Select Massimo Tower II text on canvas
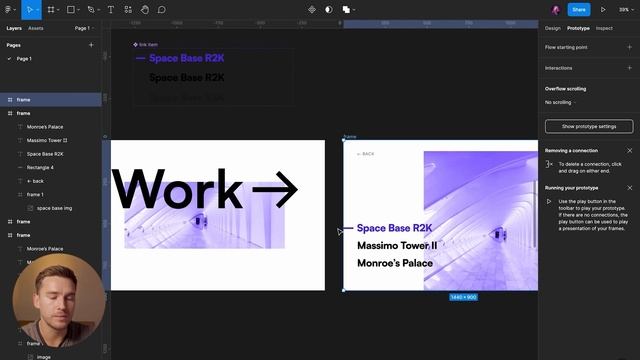This screenshot has height=360, width=640. point(397,245)
